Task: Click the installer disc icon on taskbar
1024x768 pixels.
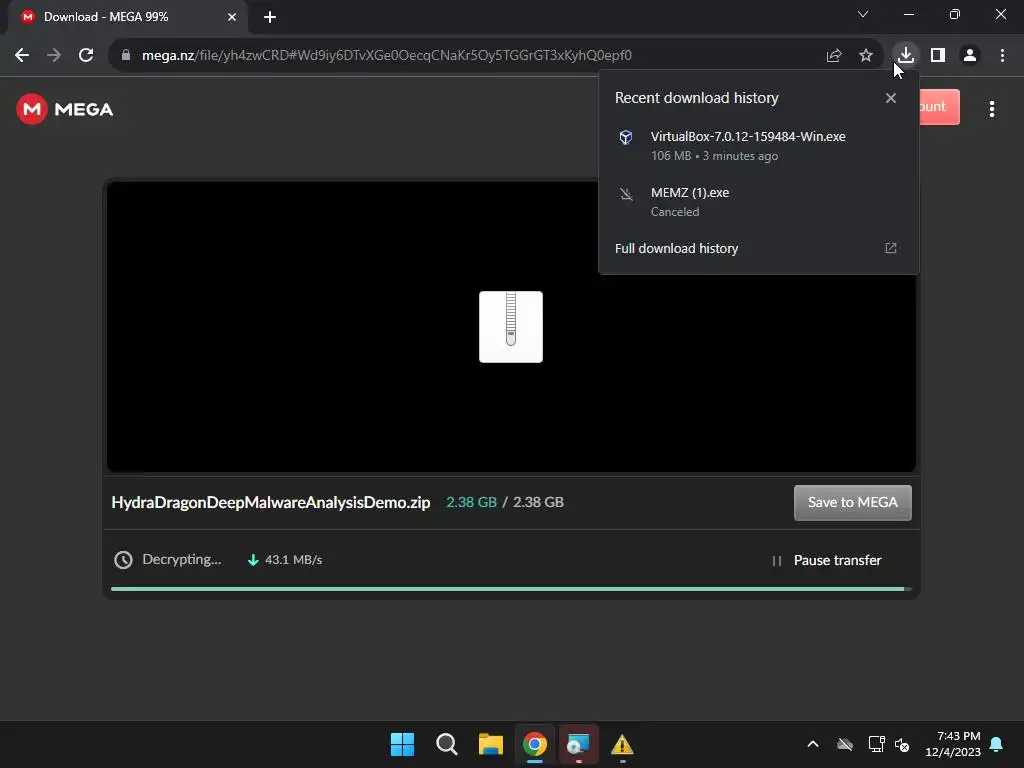Action: click(x=579, y=744)
